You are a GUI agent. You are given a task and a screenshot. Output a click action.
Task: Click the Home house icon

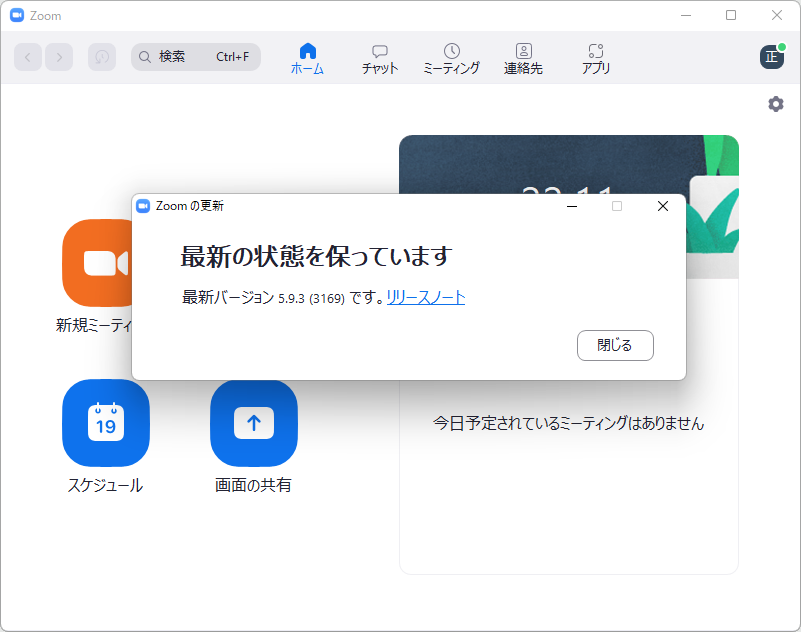click(x=307, y=50)
